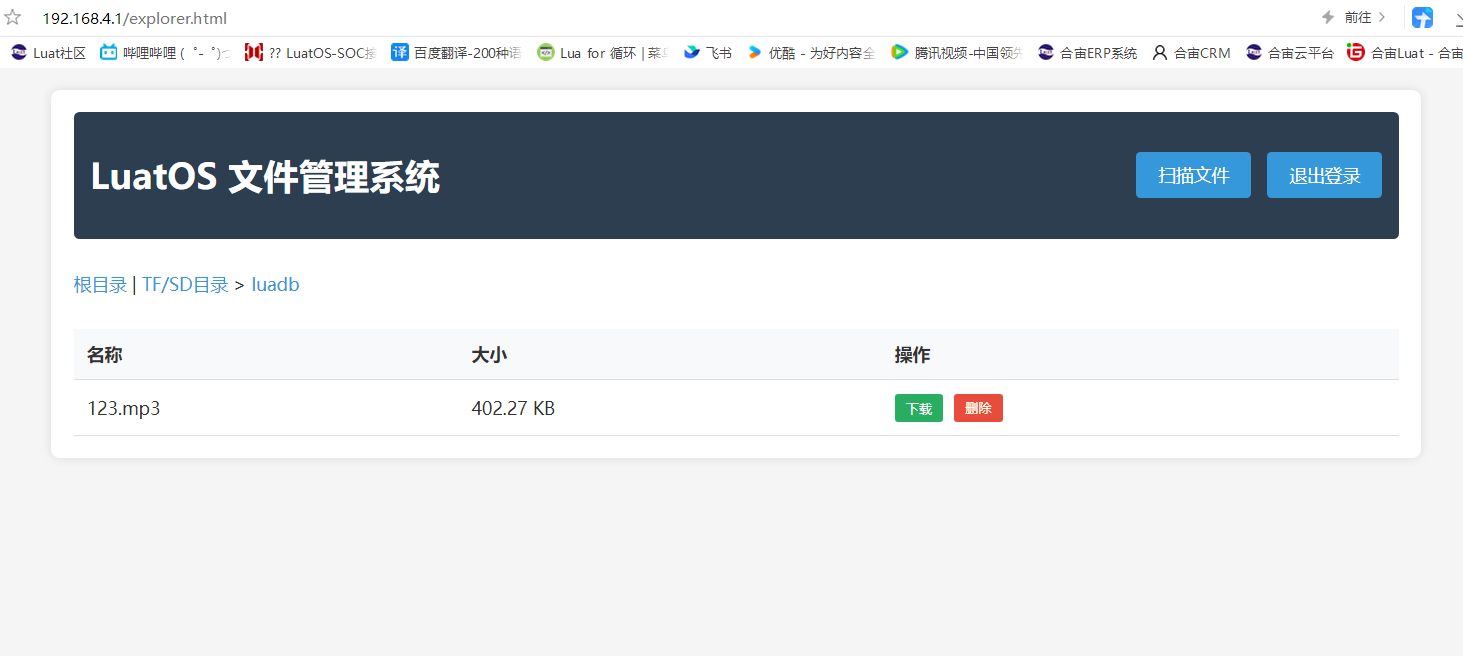The image size is (1463, 656).
Task: Click the blue extension icon beside 前往
Action: pyautogui.click(x=1422, y=17)
